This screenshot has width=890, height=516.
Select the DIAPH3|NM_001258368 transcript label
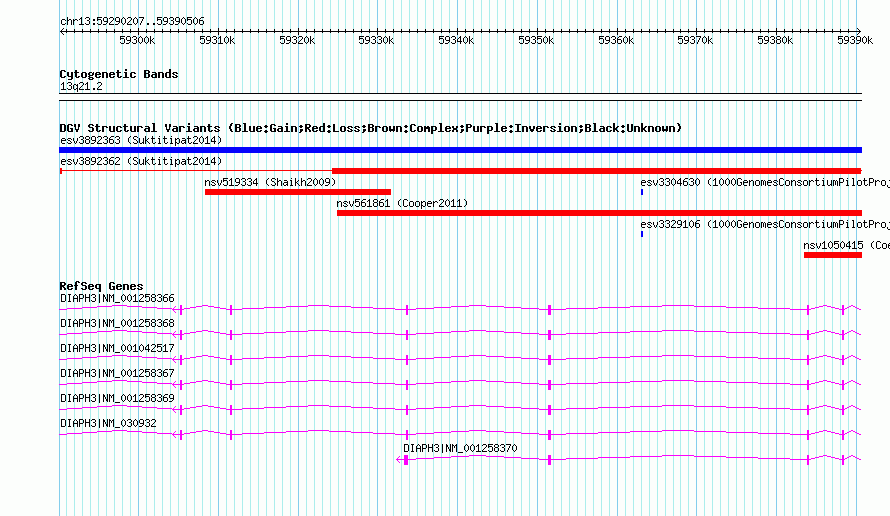click(117, 324)
